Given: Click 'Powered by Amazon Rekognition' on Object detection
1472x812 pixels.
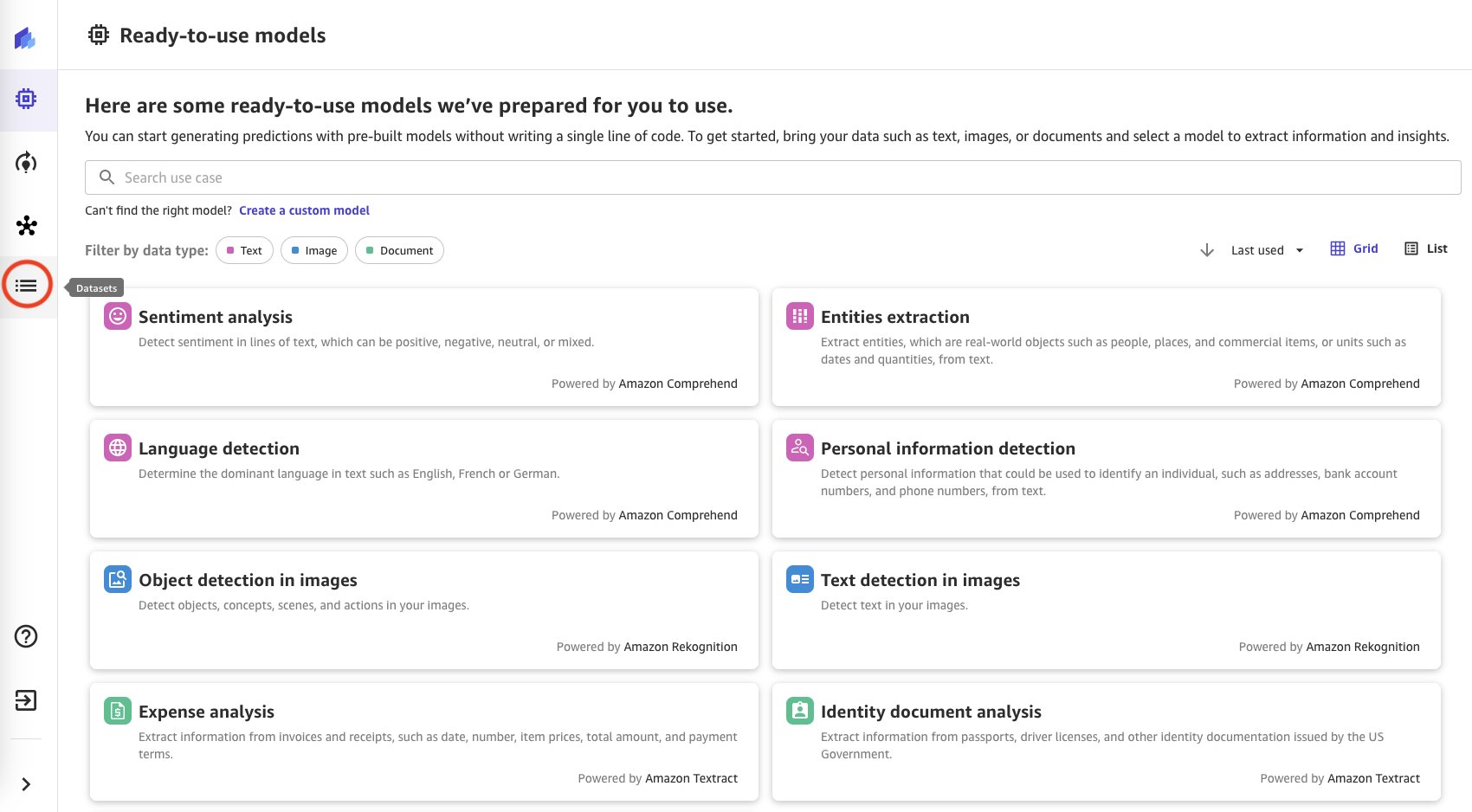Looking at the screenshot, I should click(647, 647).
